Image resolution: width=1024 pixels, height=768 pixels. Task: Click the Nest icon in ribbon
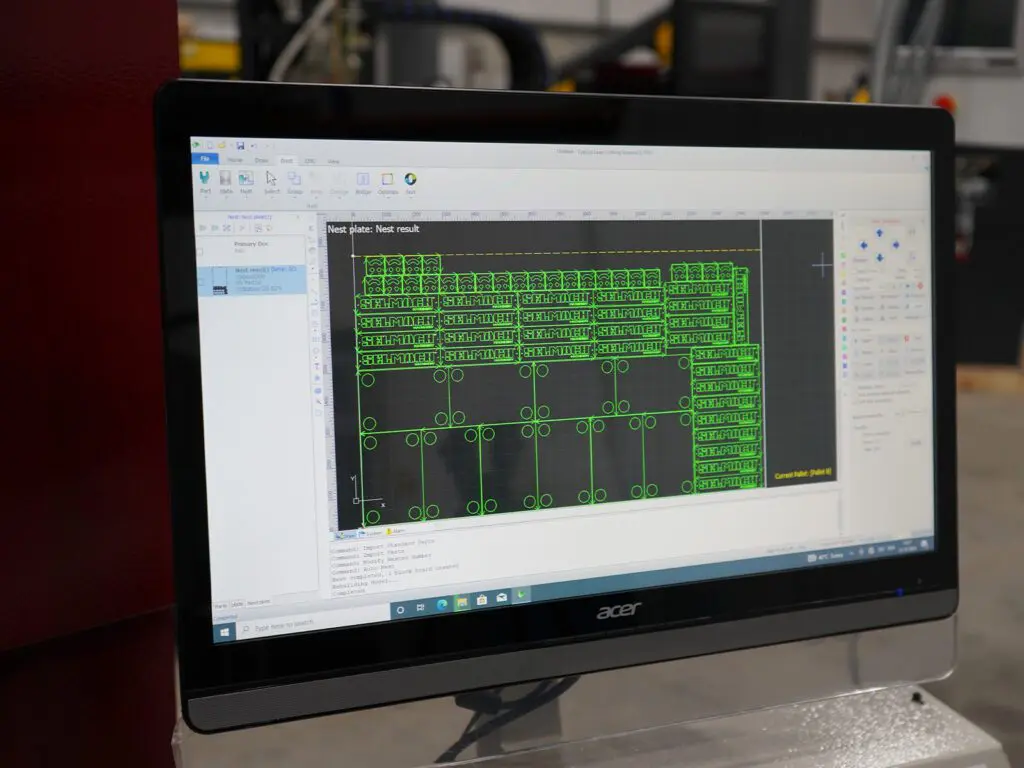pos(246,178)
